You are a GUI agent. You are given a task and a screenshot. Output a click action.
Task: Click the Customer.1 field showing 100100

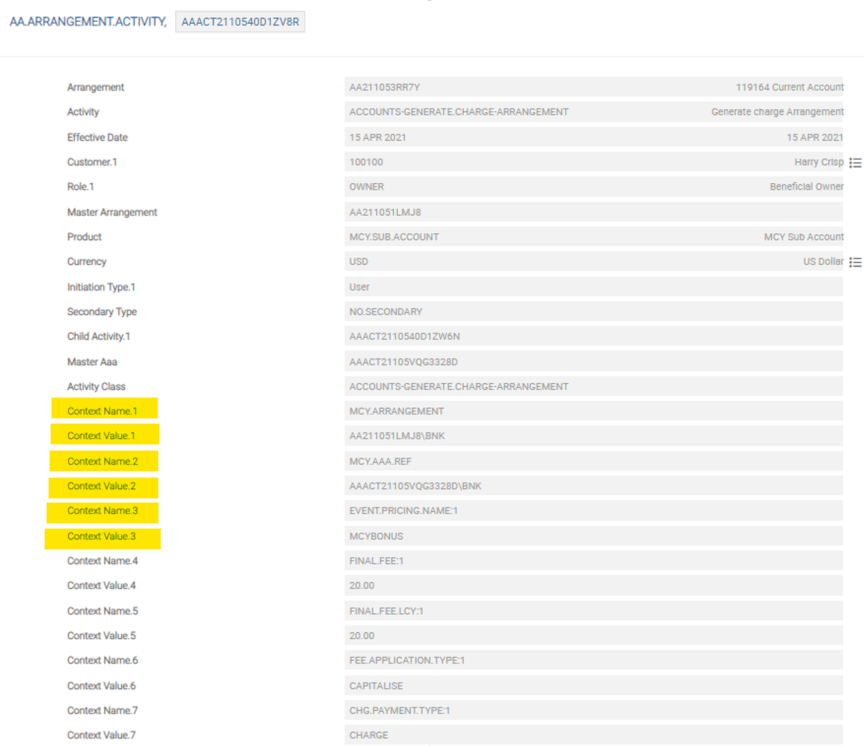pyautogui.click(x=592, y=162)
